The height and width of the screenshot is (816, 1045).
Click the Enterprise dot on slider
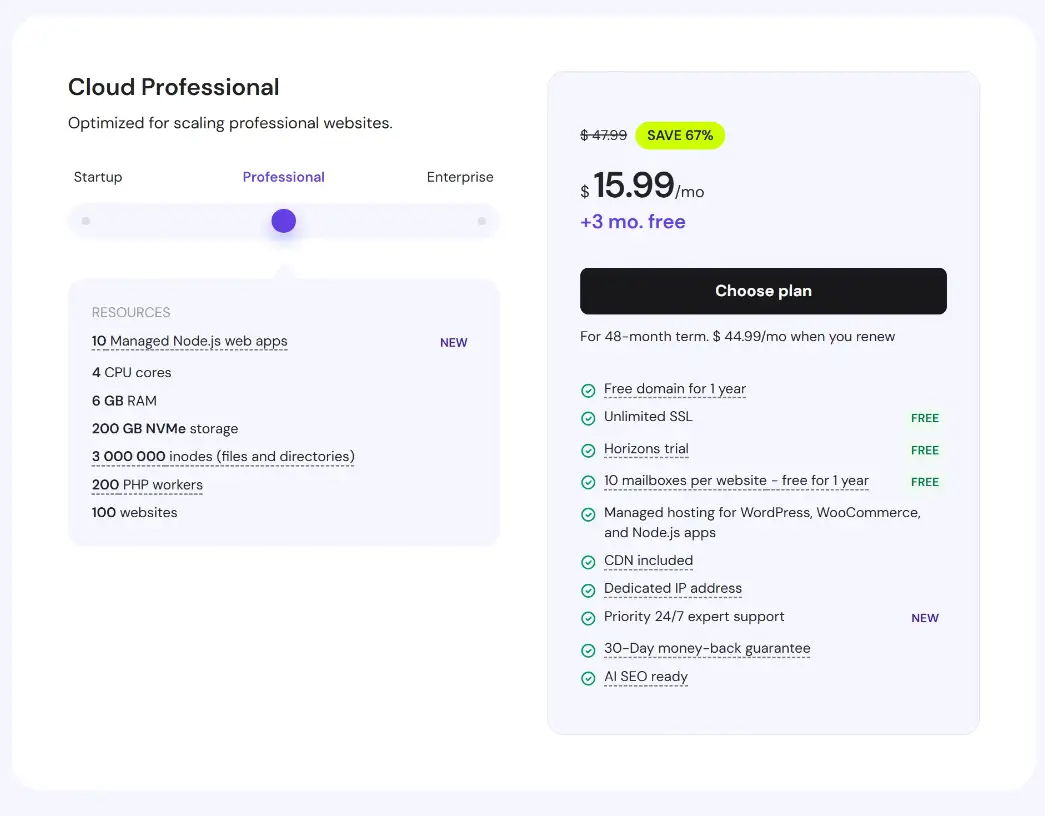[482, 221]
